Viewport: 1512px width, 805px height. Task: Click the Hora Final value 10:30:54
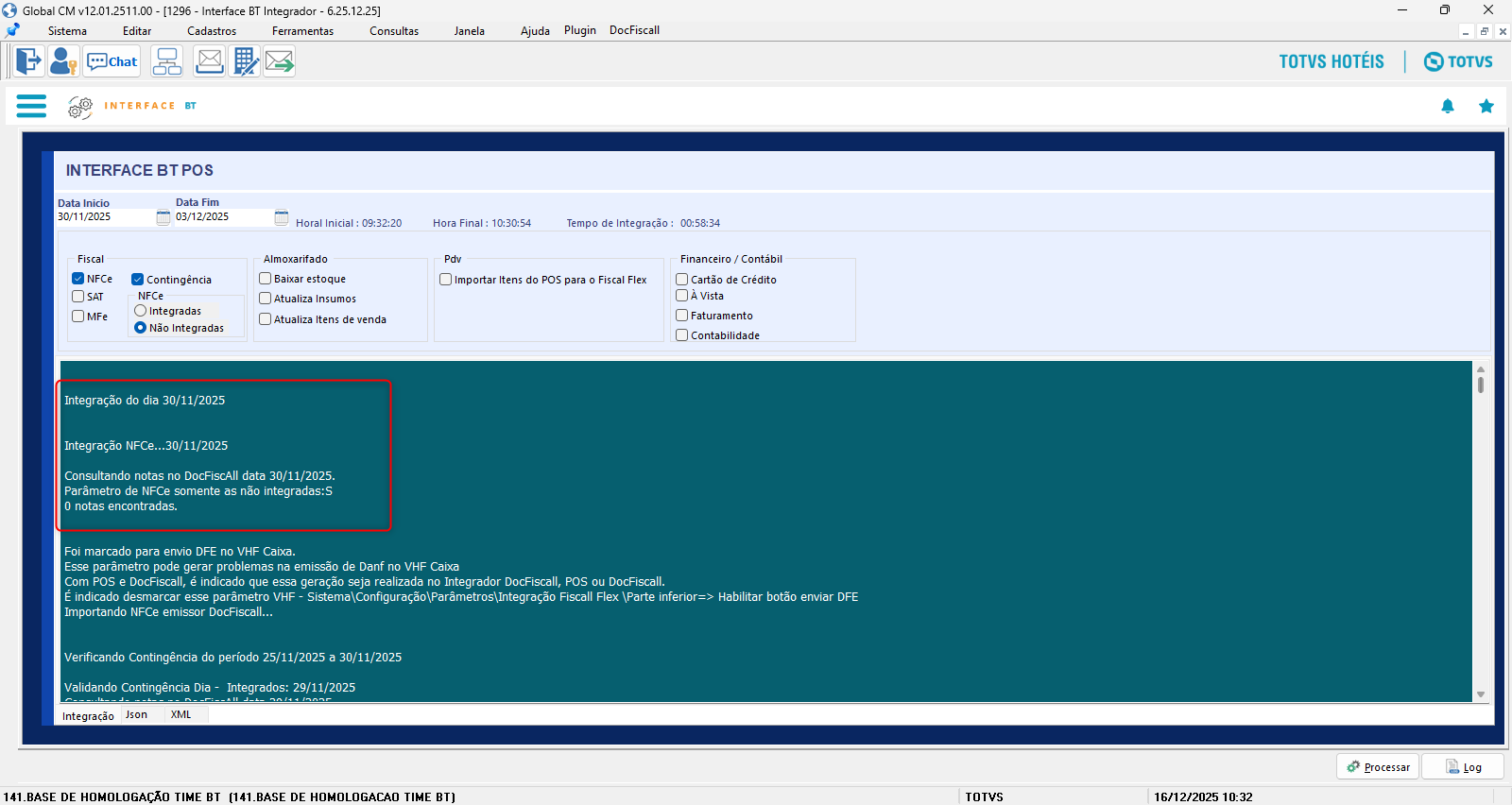click(x=510, y=224)
